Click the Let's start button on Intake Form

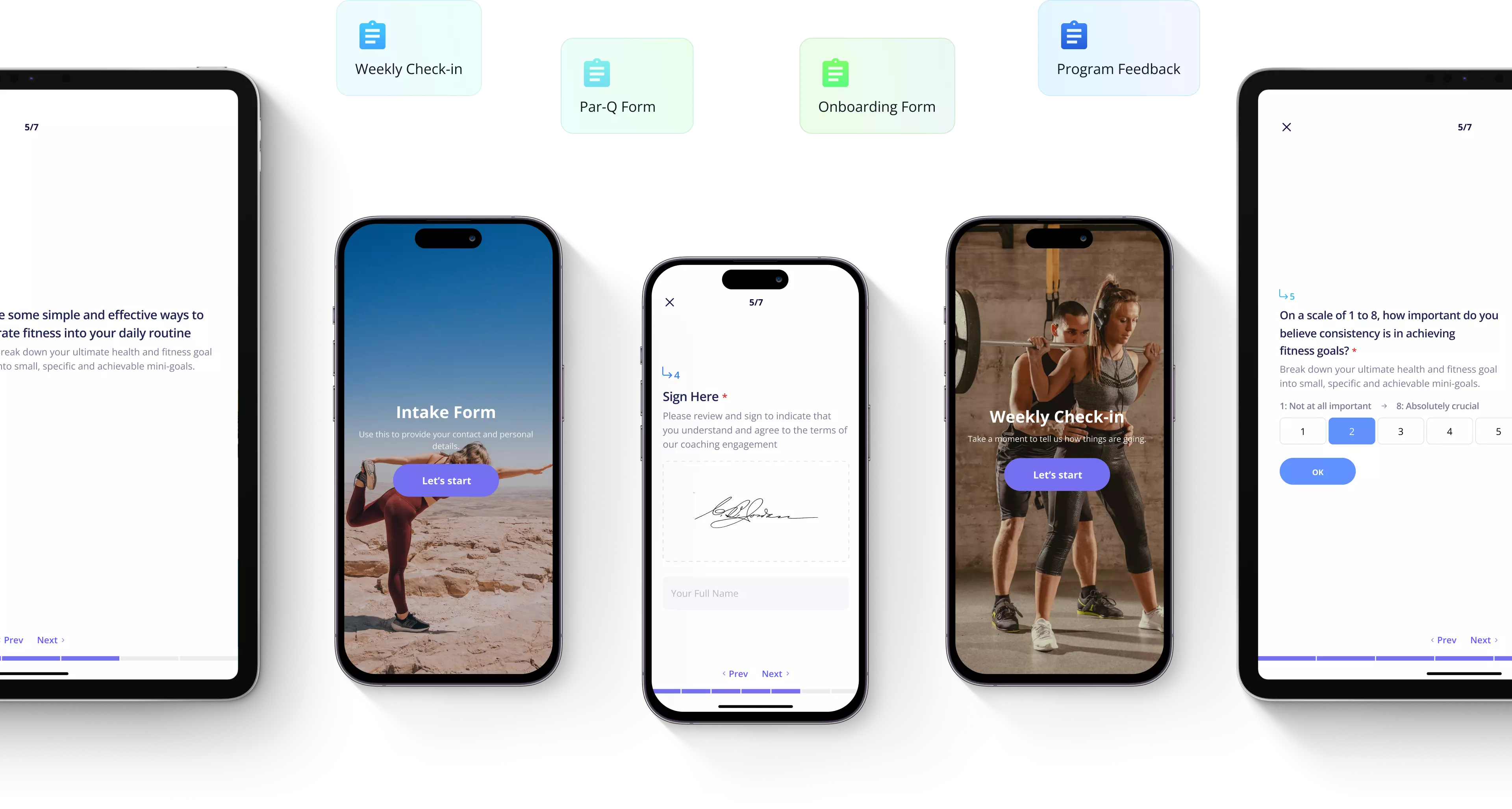tap(446, 480)
